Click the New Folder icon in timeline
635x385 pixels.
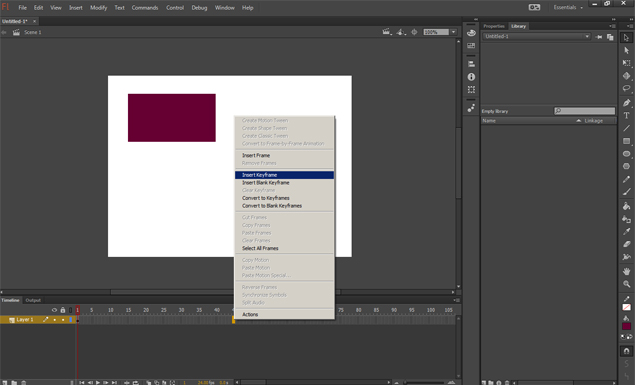(x=14, y=382)
